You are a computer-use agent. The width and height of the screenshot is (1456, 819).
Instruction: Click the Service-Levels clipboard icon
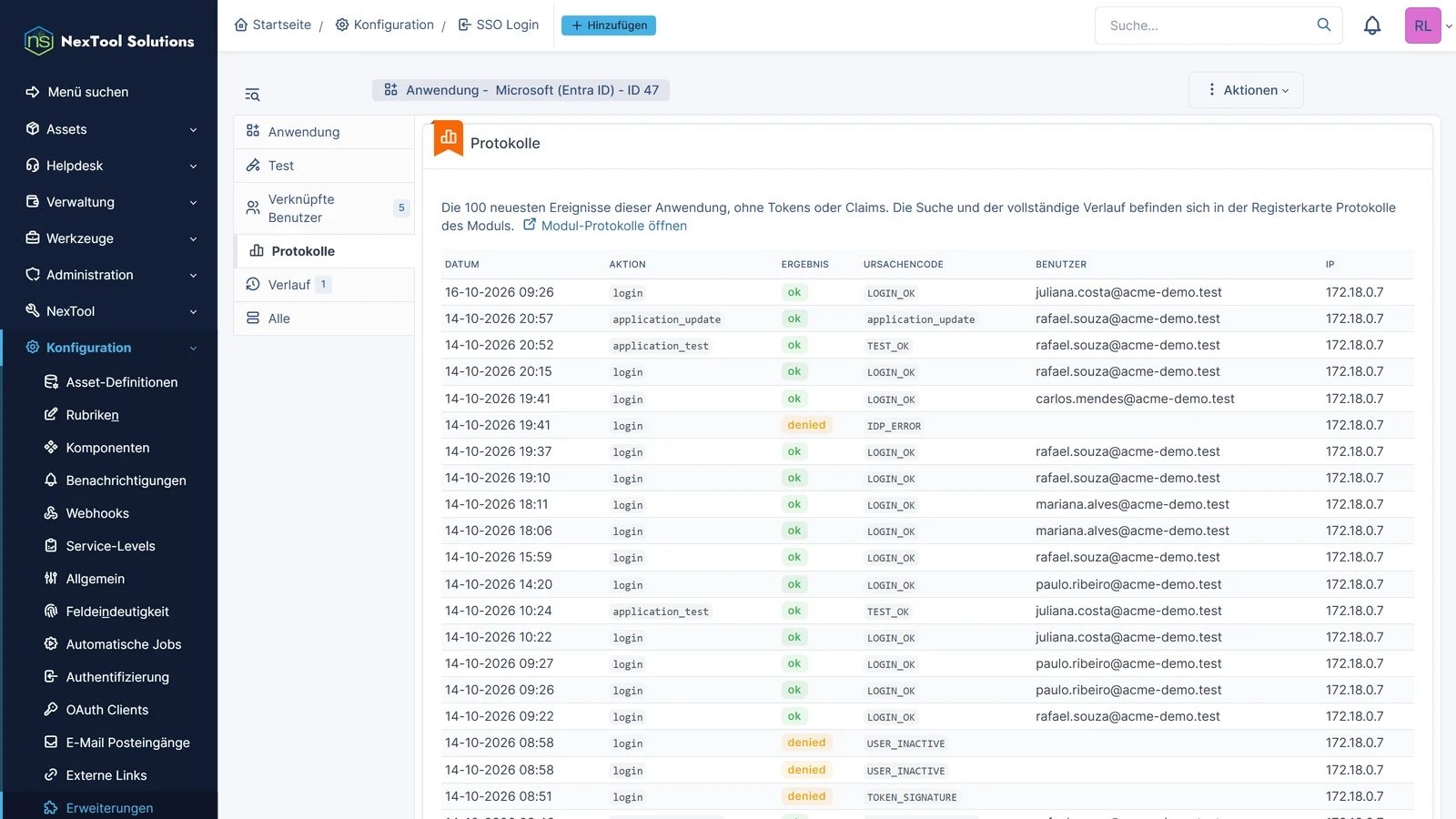point(51,546)
